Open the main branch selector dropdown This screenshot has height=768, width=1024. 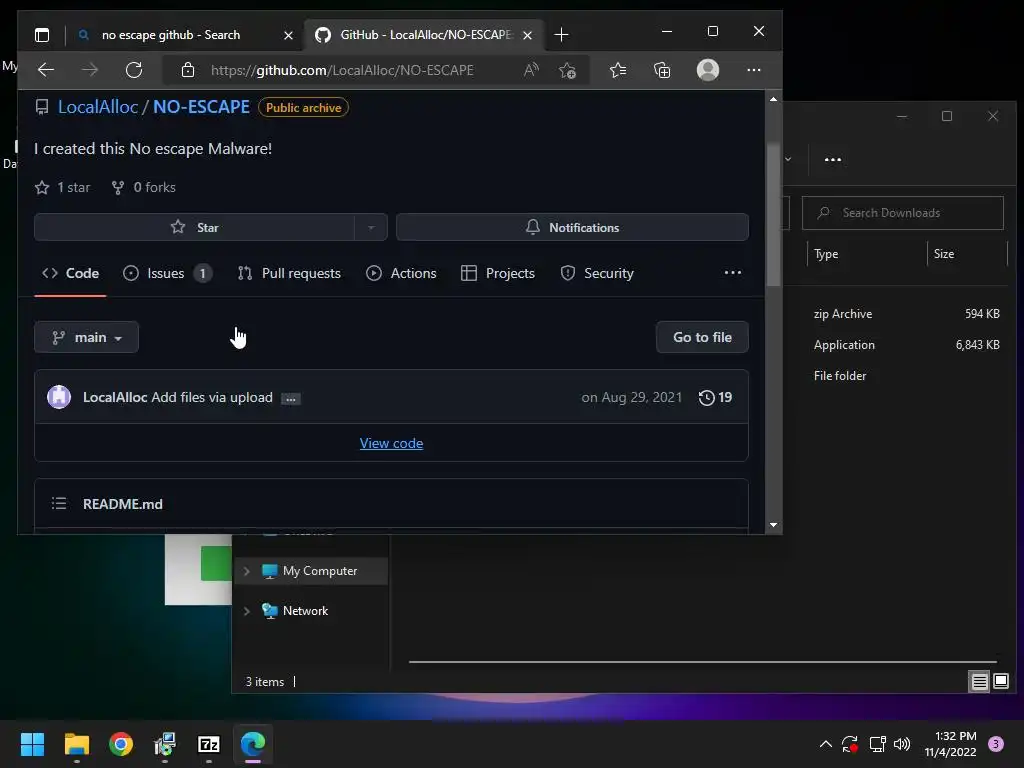coord(86,337)
